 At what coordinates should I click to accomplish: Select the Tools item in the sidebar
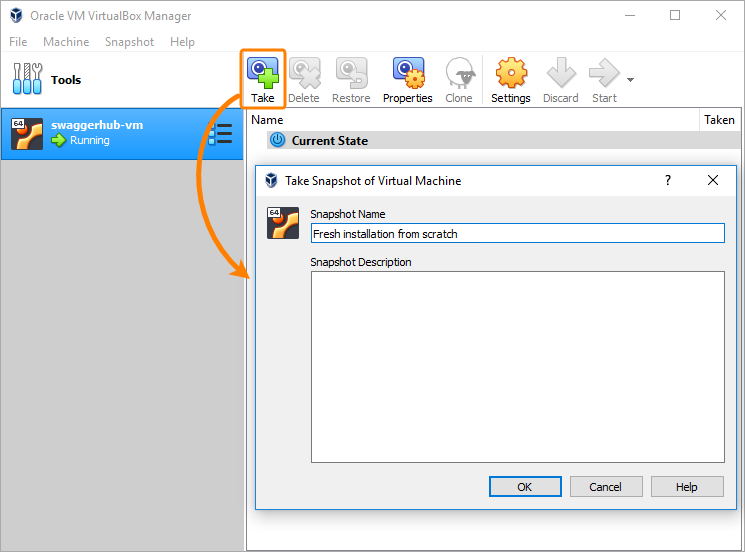click(x=122, y=79)
